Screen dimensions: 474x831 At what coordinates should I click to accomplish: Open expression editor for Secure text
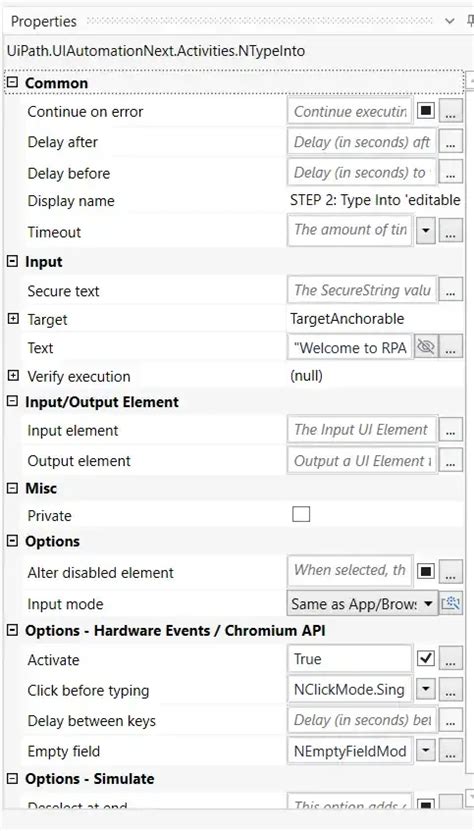coord(450,290)
